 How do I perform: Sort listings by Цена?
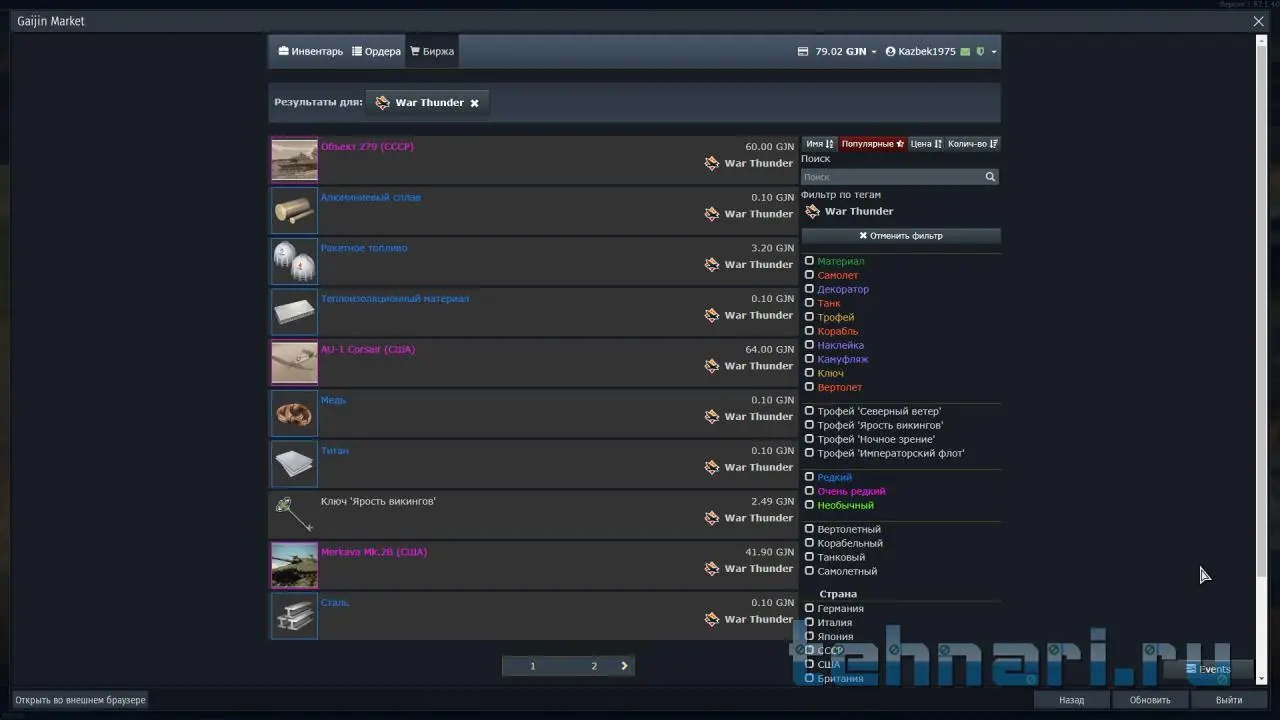pos(926,144)
